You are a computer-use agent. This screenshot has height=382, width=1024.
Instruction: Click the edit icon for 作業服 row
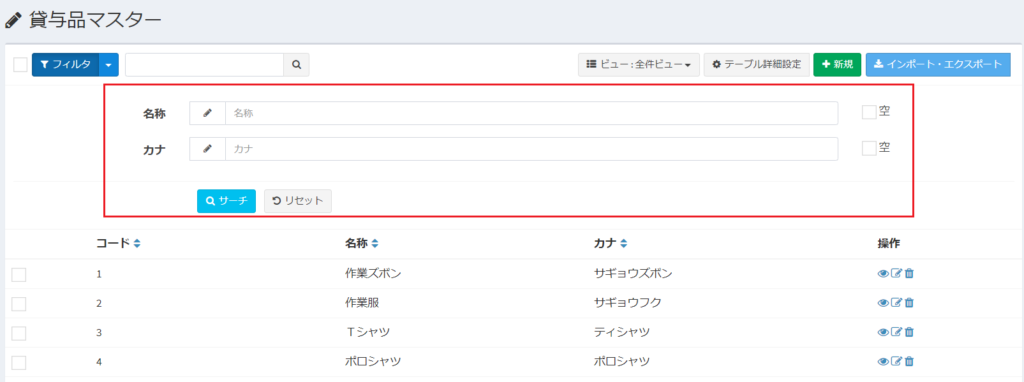pyautogui.click(x=896, y=302)
